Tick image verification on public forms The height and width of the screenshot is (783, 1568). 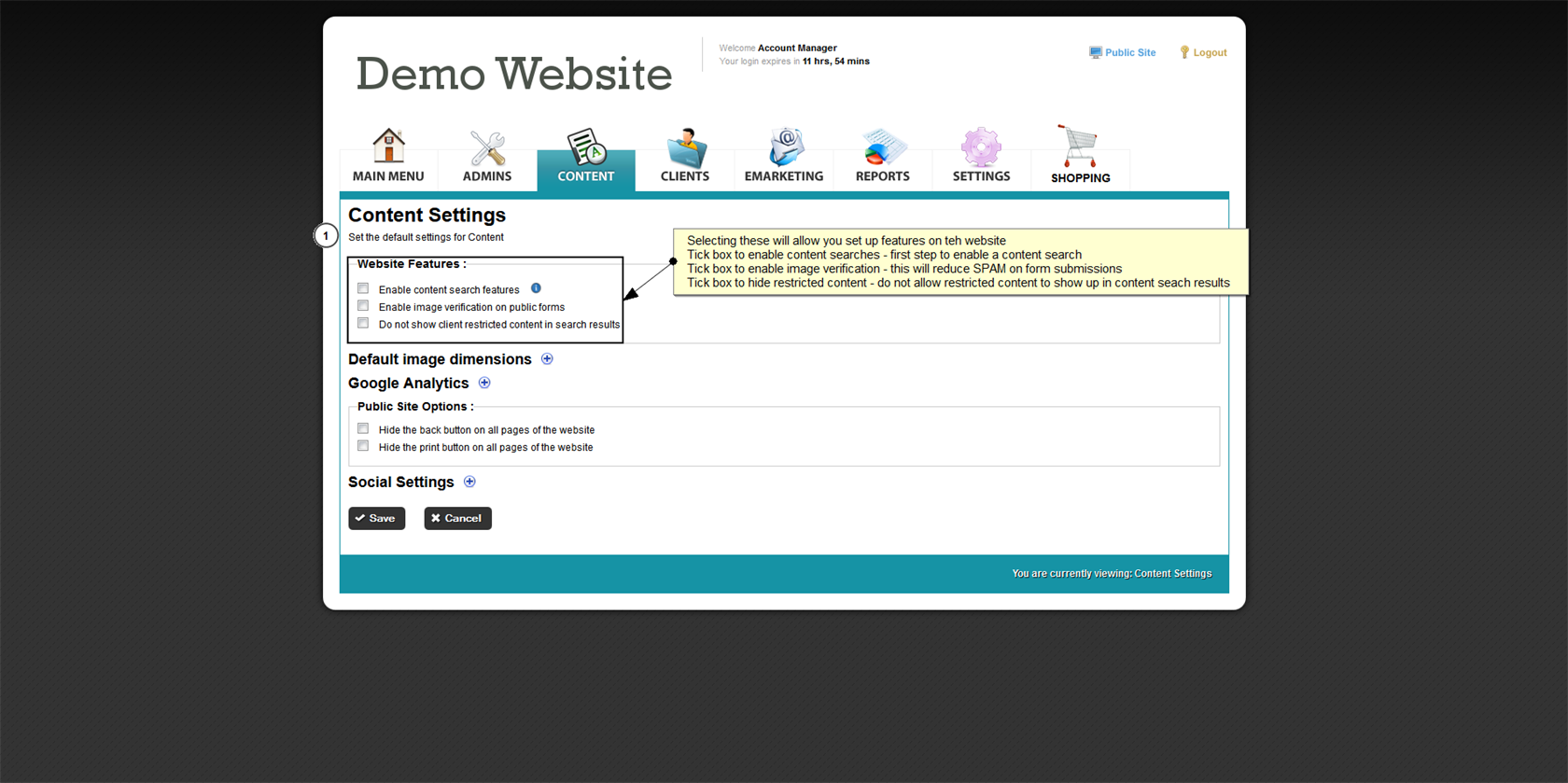click(x=363, y=306)
